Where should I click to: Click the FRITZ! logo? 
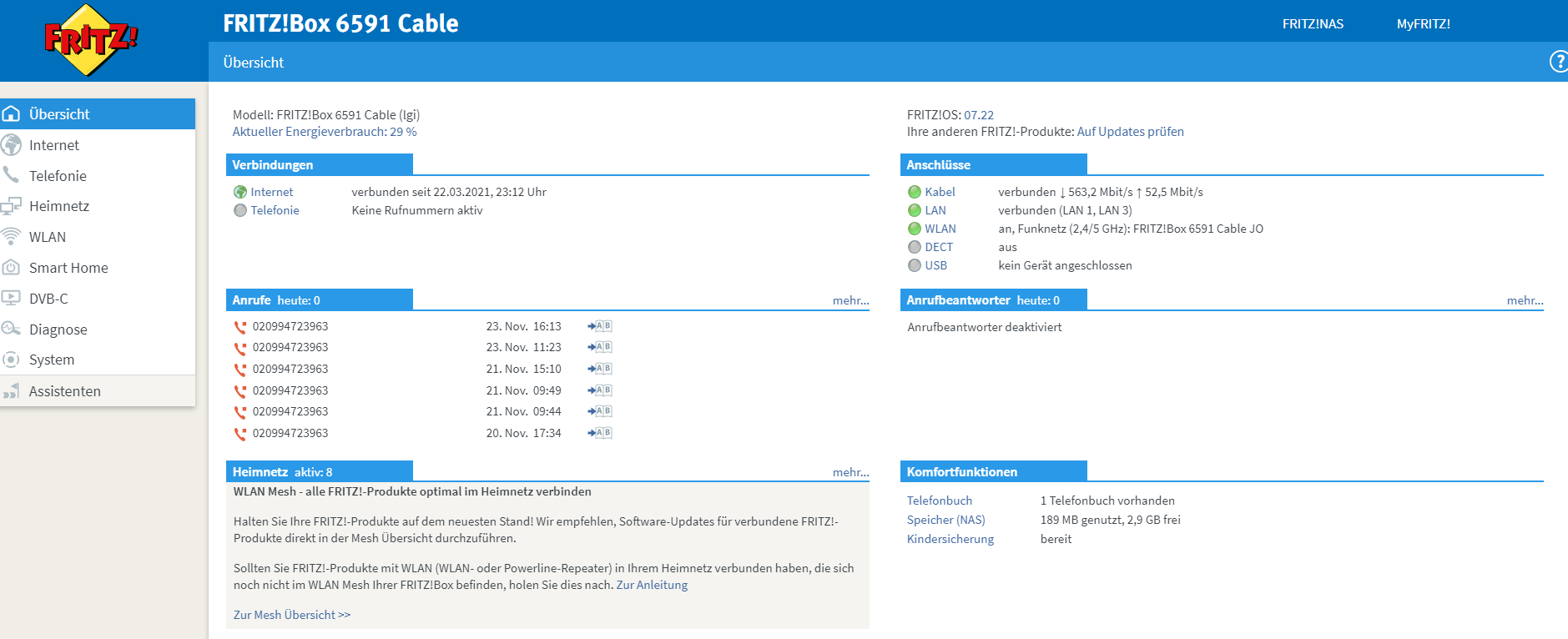pyautogui.click(x=91, y=40)
